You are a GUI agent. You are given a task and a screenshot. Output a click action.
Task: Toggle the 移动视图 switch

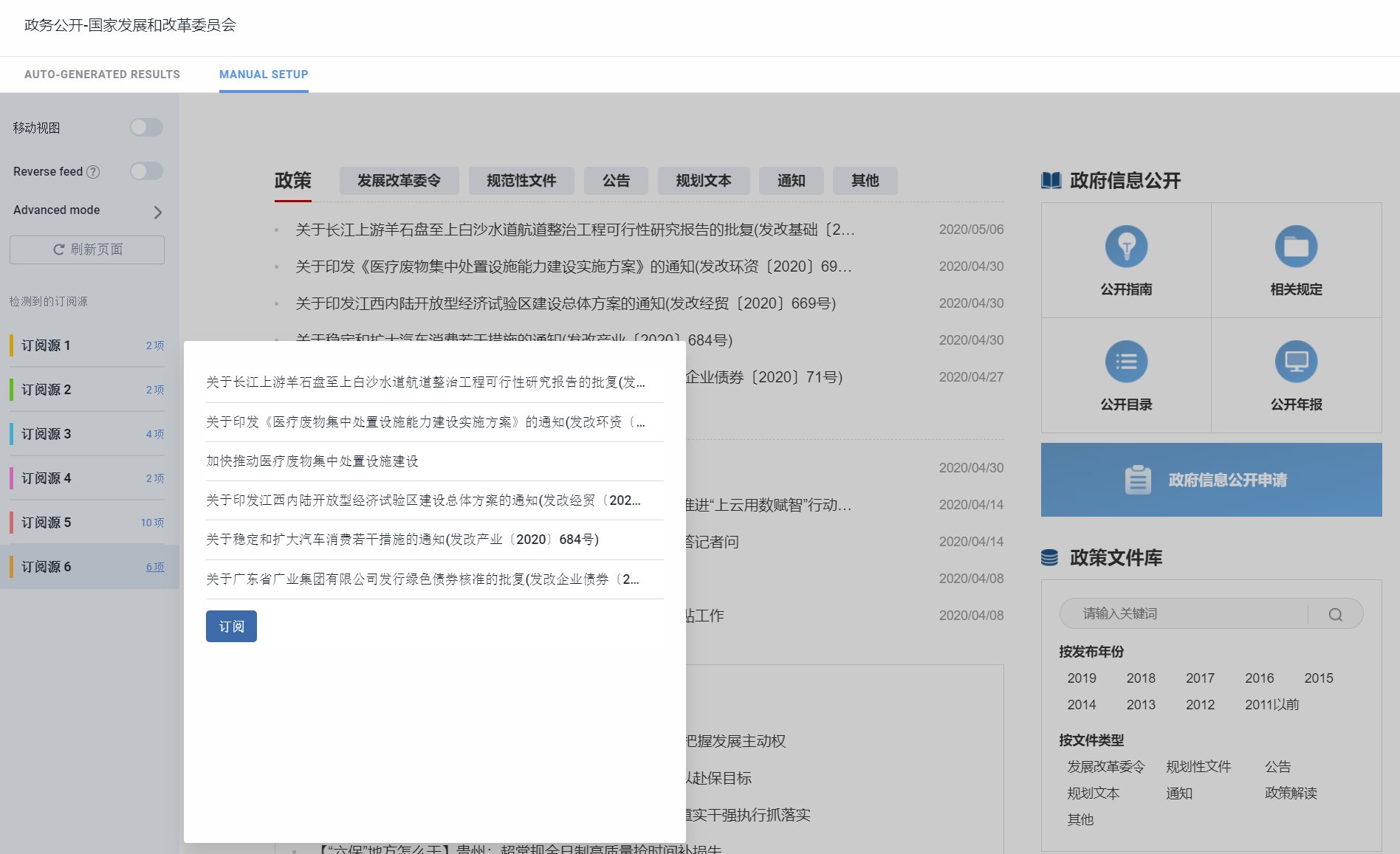coord(146,128)
